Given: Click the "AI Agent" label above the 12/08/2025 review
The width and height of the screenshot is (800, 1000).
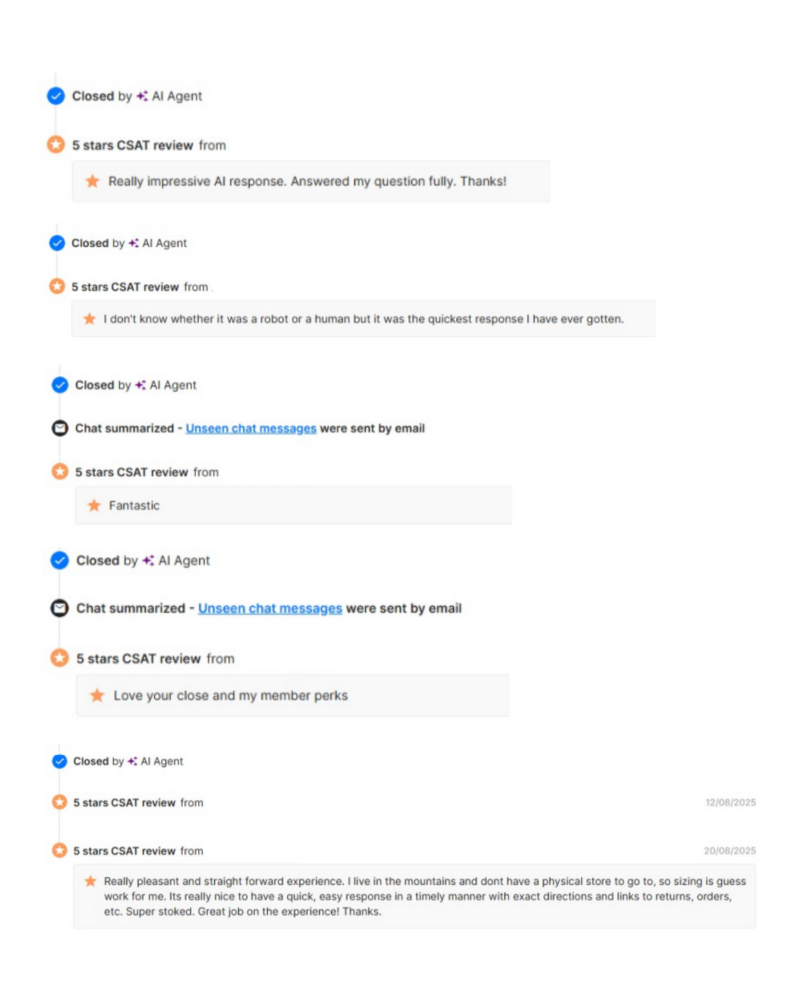Looking at the screenshot, I should pyautogui.click(x=161, y=761).
